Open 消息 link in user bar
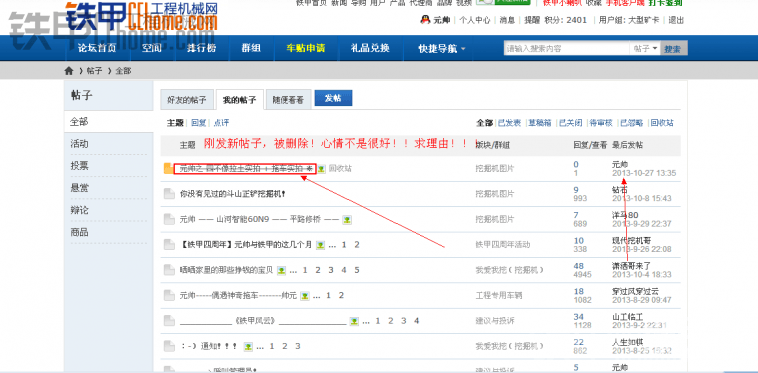 (x=507, y=20)
